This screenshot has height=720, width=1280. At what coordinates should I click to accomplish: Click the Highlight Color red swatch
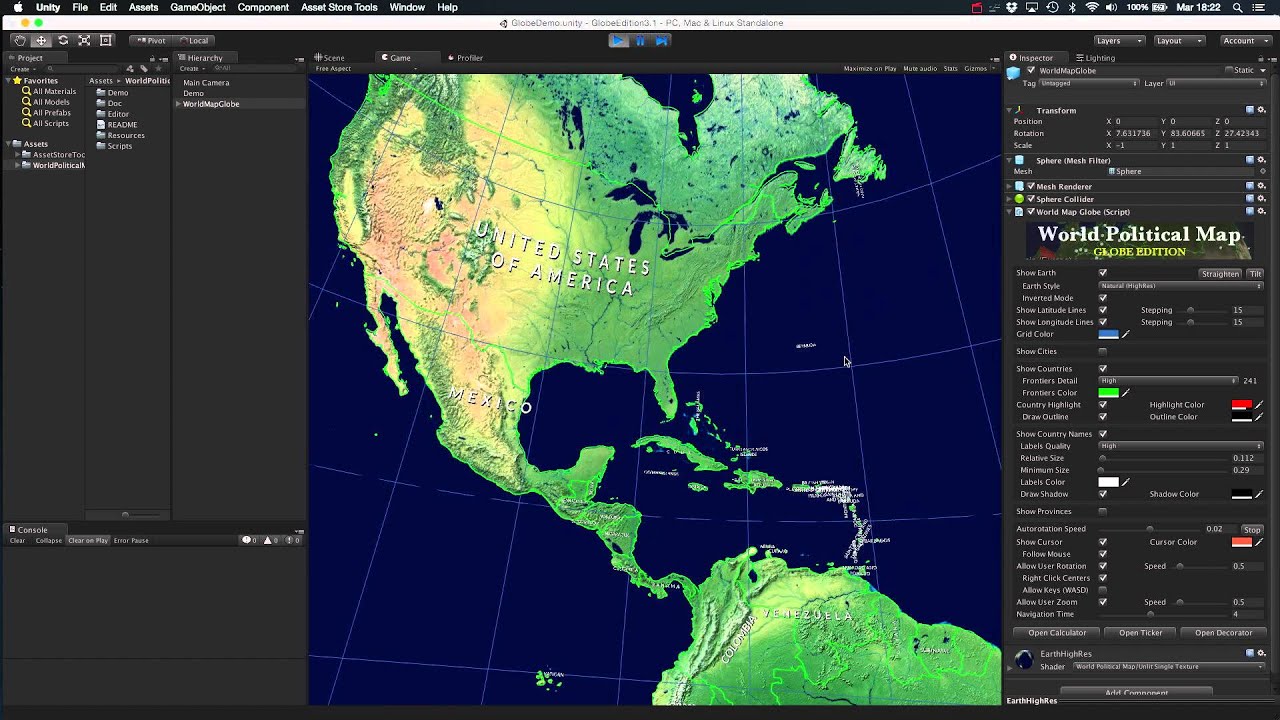tap(1241, 405)
